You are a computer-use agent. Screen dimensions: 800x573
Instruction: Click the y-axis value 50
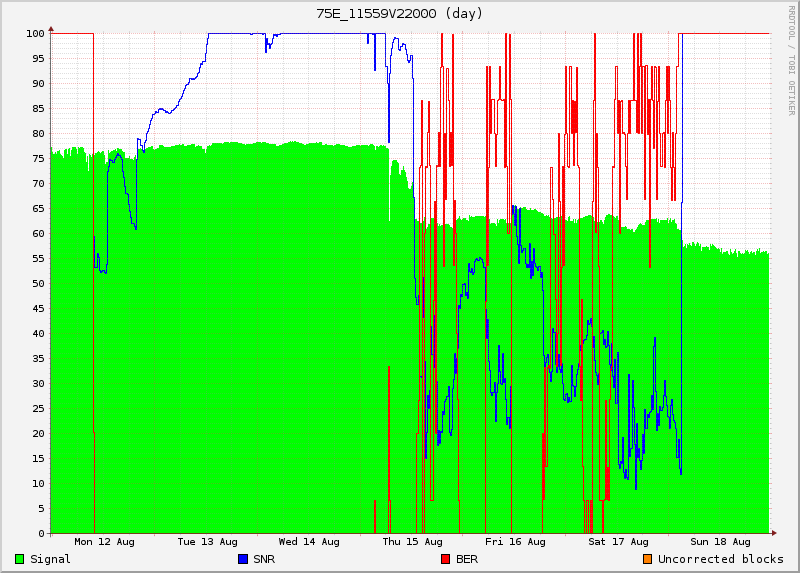(38, 284)
